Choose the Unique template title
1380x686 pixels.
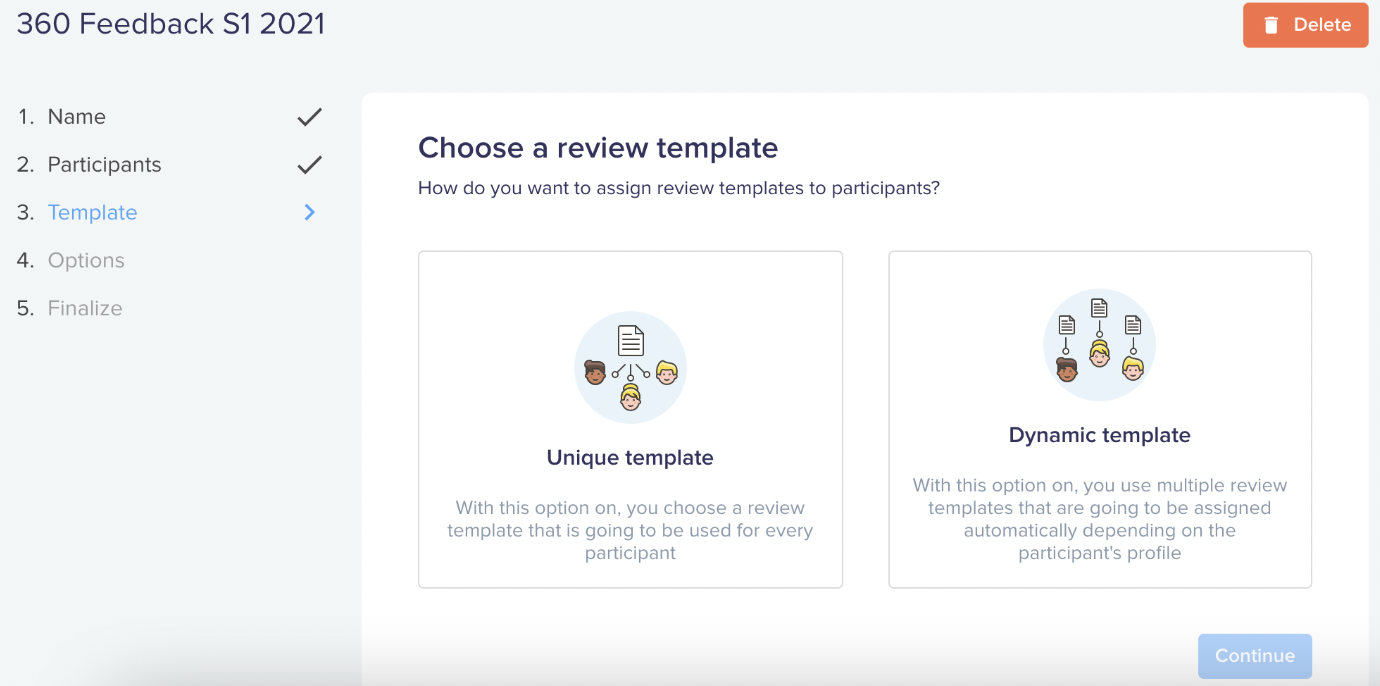[630, 458]
